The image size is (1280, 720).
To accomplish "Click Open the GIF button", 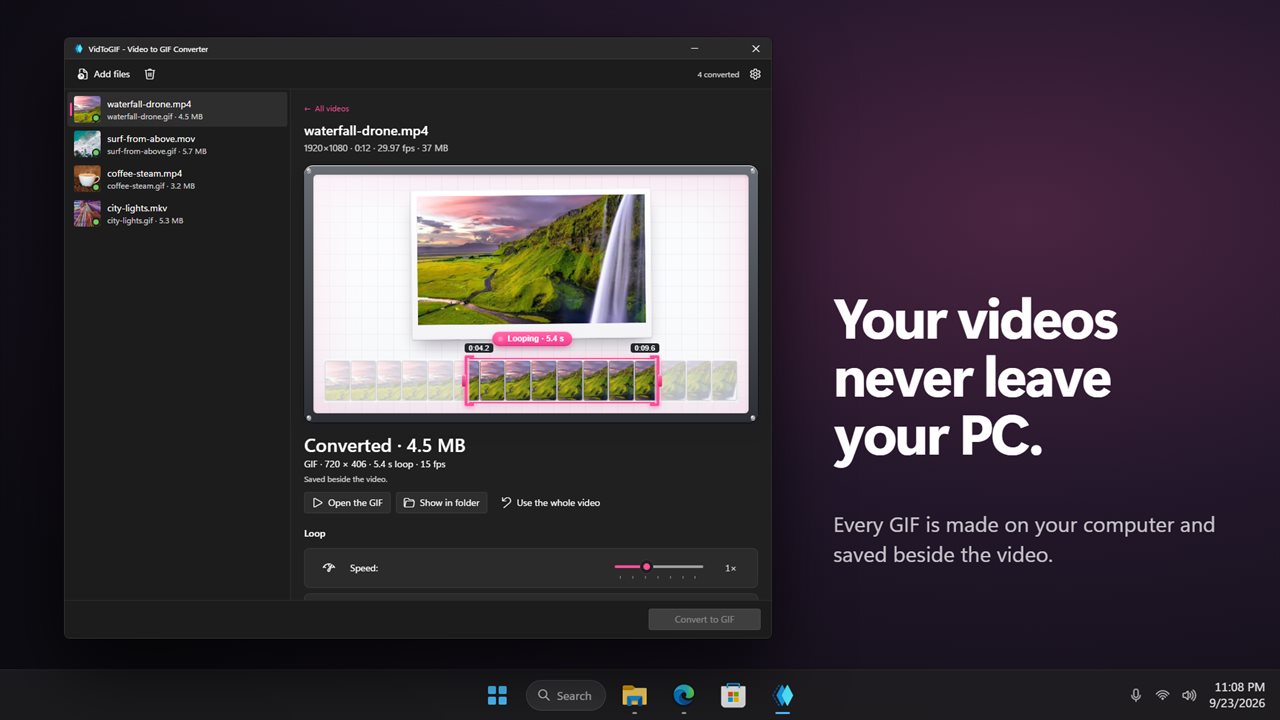I will point(347,503).
